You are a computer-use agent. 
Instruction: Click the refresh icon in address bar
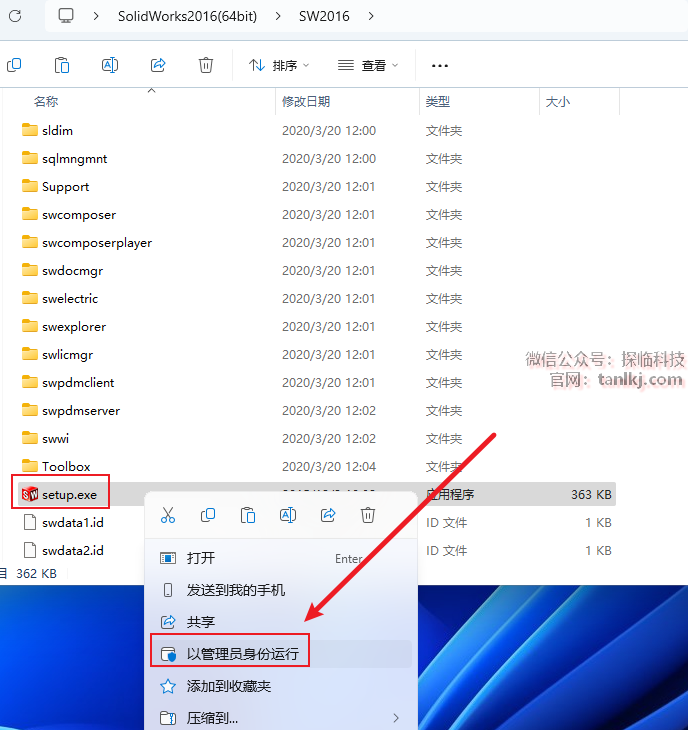pyautogui.click(x=15, y=16)
